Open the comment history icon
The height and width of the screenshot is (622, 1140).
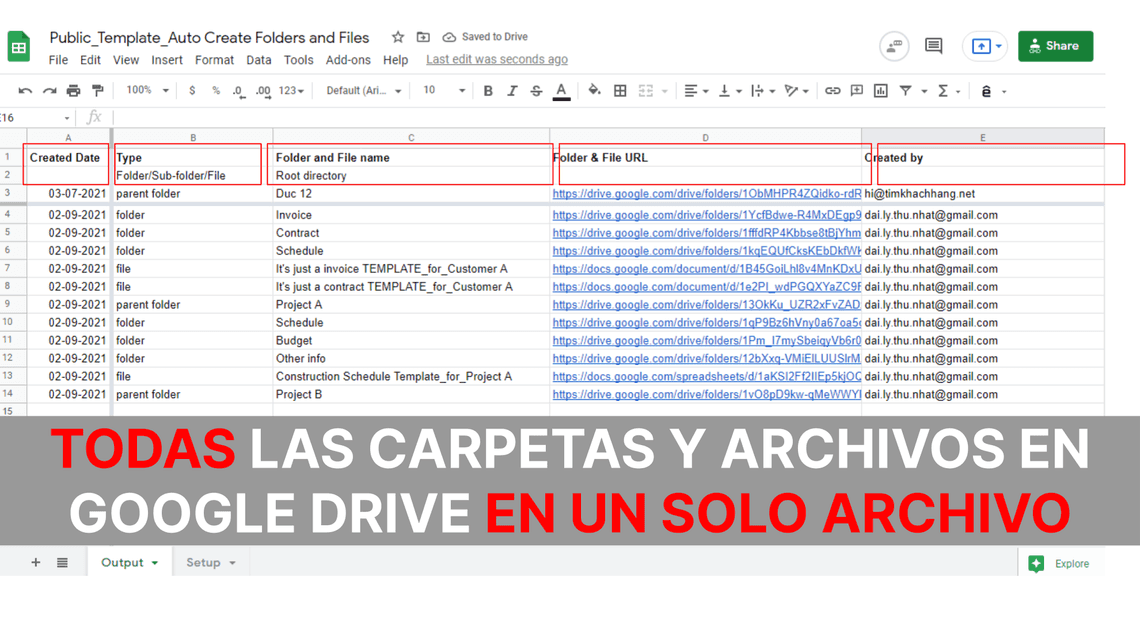tap(933, 46)
